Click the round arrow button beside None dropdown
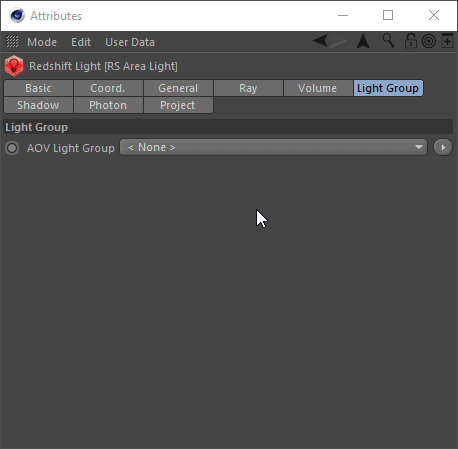Screen dimensions: 458x449 point(443,147)
